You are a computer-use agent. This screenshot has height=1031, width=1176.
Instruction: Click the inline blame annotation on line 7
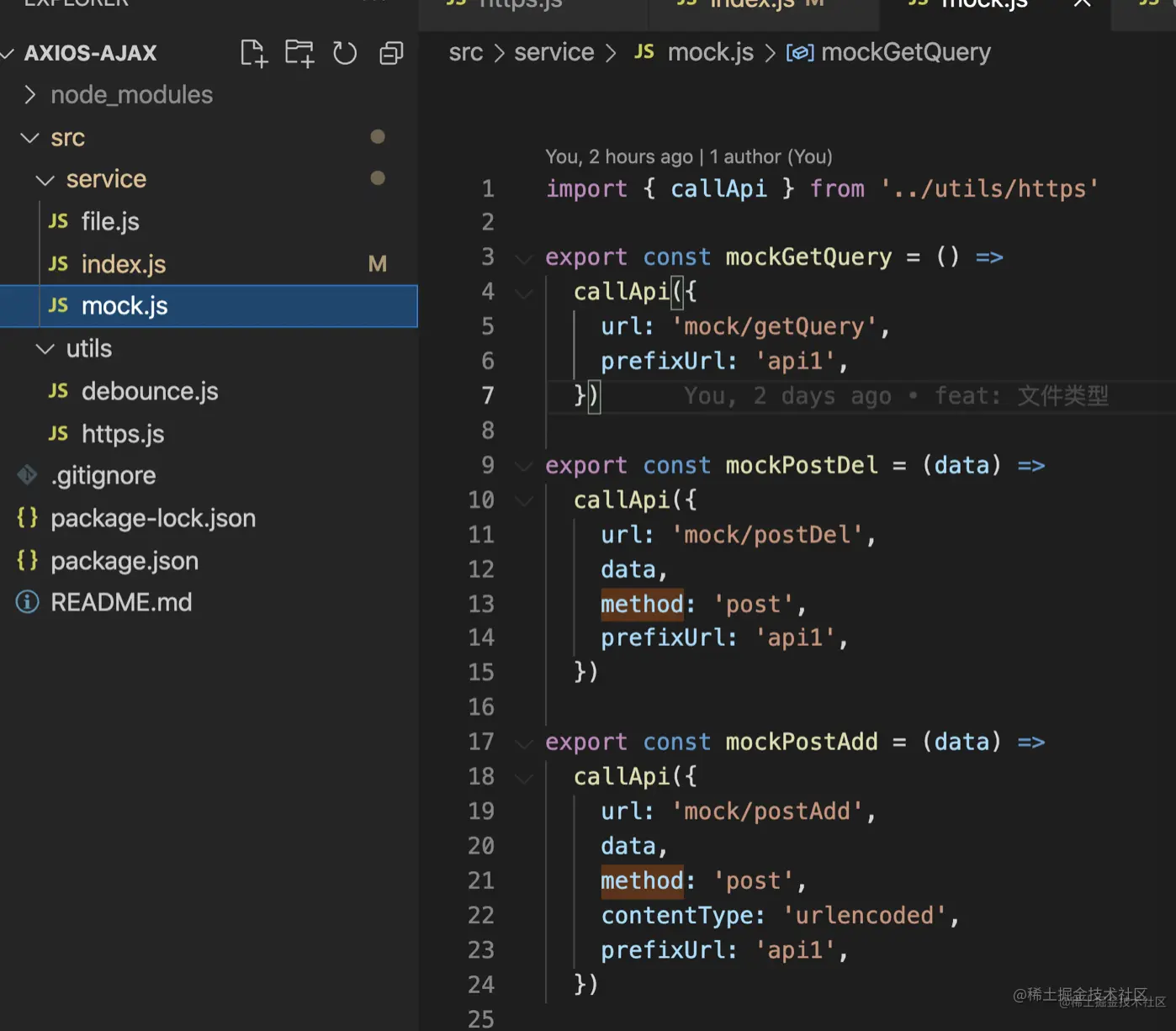click(x=896, y=395)
